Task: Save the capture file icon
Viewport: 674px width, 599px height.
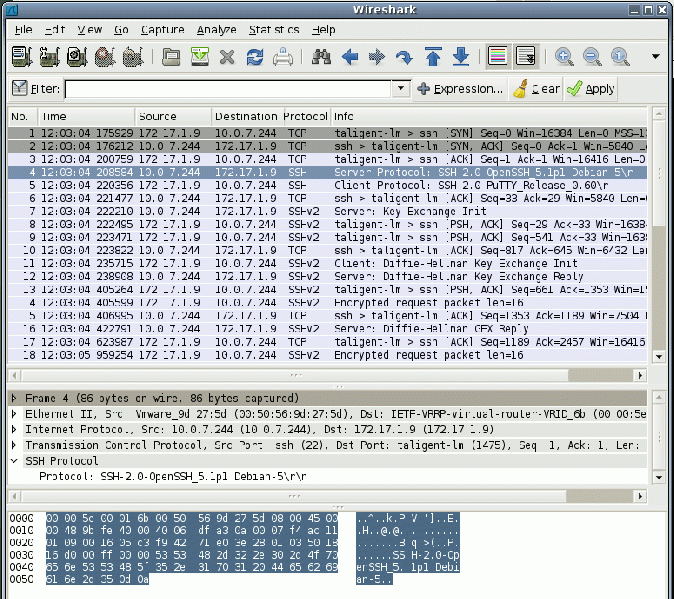Action: 200,57
